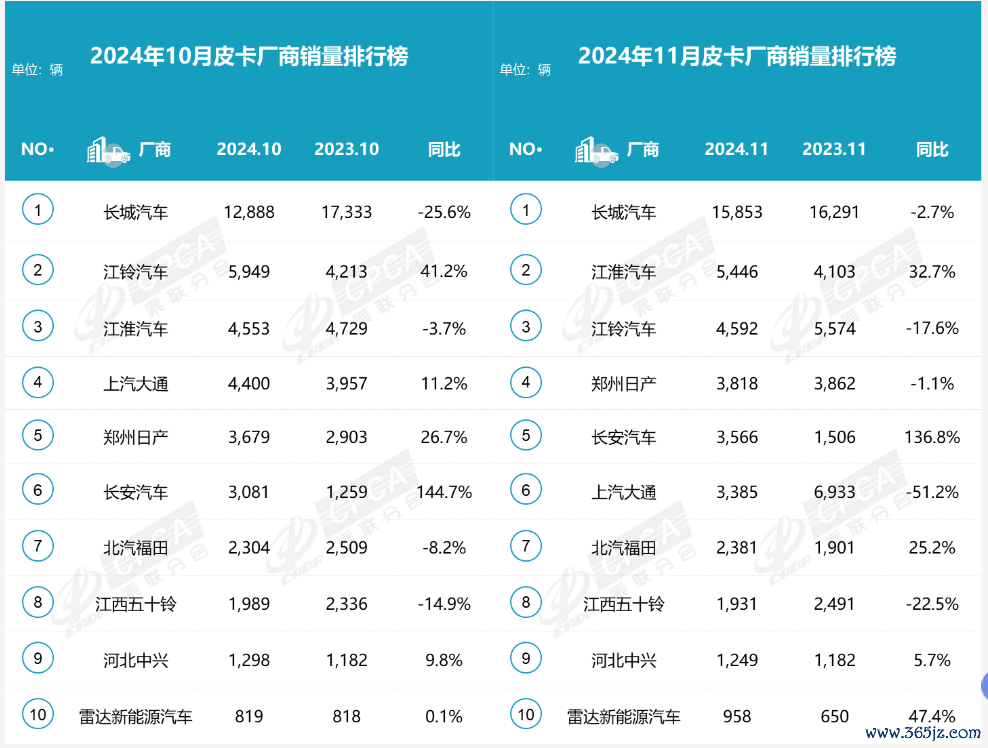This screenshot has width=988, height=748.
Task: Click the percentage 11.2%
Action: [444, 384]
